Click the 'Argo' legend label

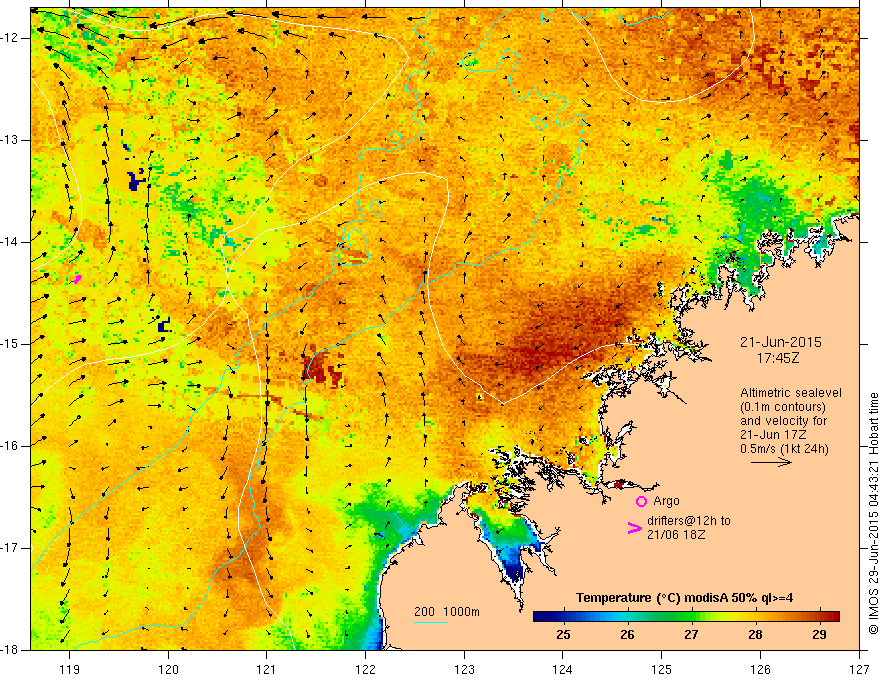pyautogui.click(x=666, y=501)
